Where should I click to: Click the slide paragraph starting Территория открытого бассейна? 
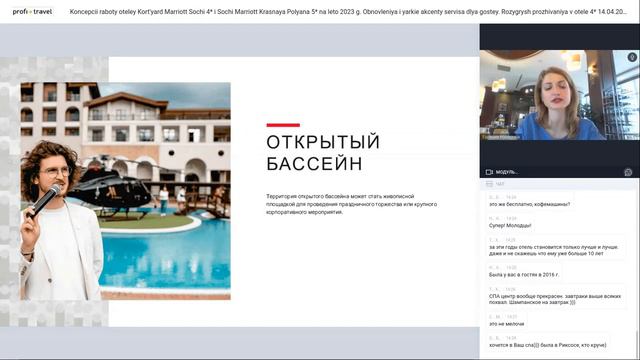point(351,204)
